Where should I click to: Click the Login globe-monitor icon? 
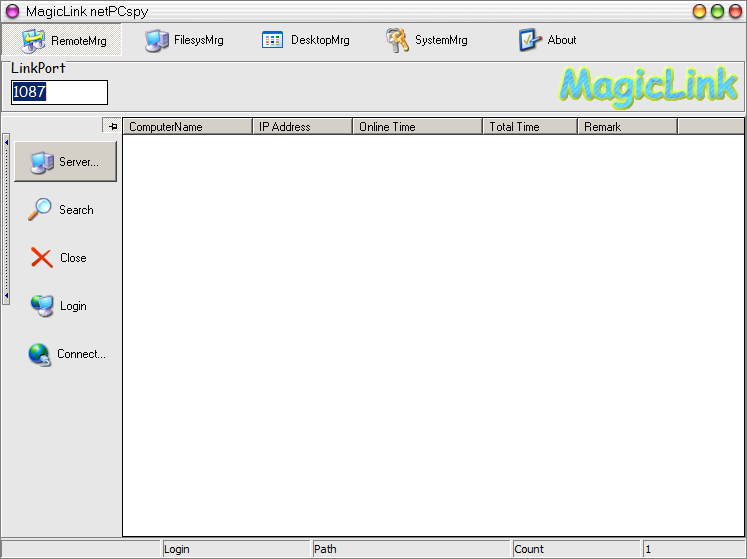(41, 306)
